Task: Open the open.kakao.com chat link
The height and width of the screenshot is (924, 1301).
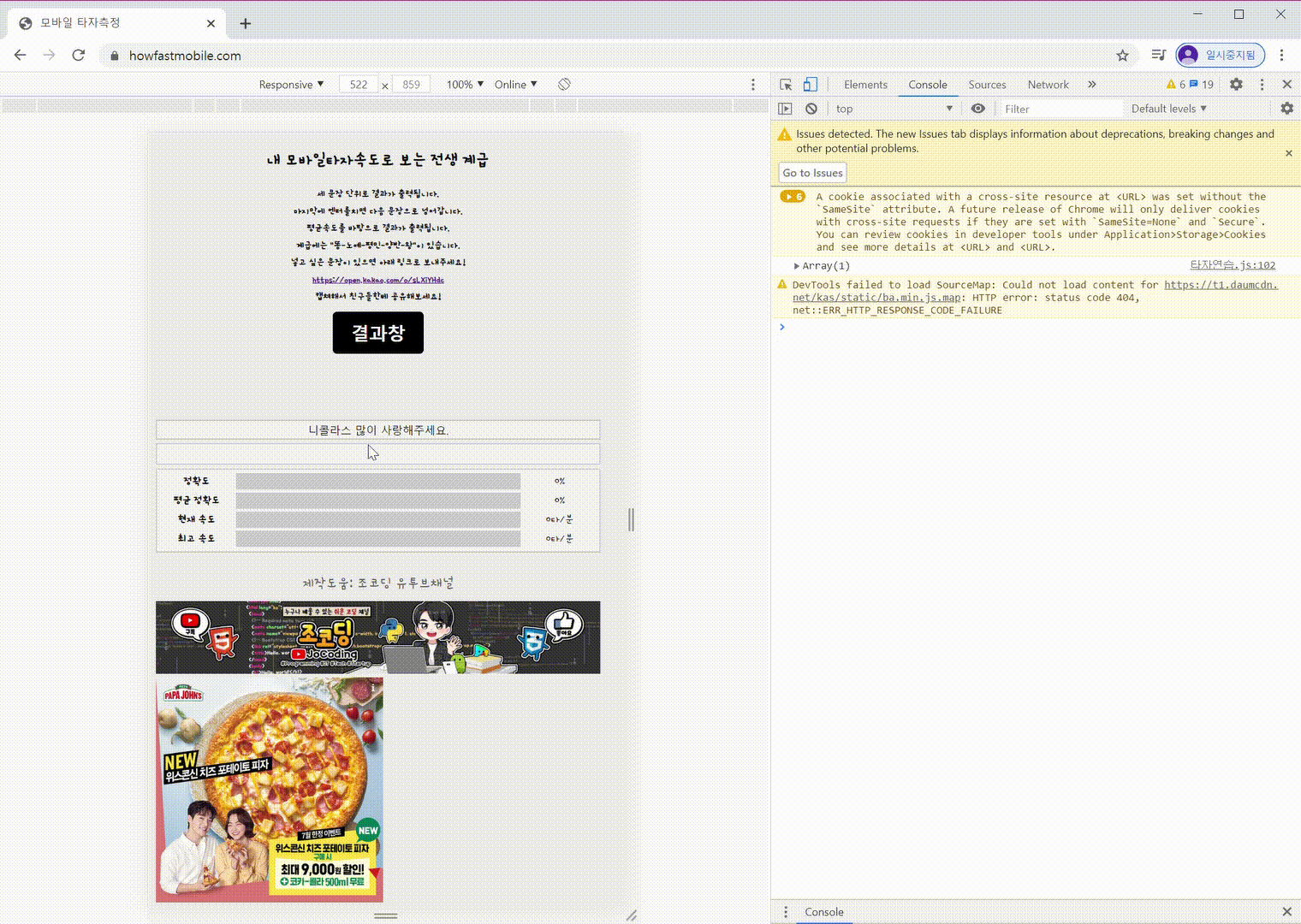Action: click(x=377, y=280)
